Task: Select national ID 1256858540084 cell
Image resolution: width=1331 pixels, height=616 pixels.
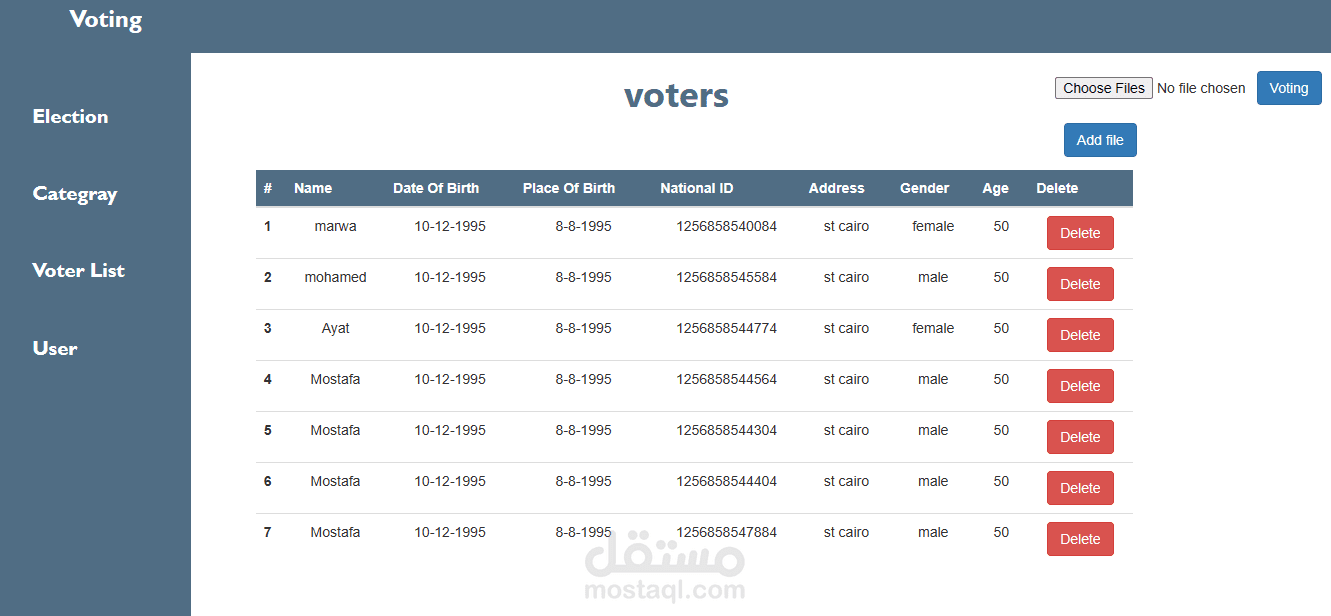Action: coord(726,227)
